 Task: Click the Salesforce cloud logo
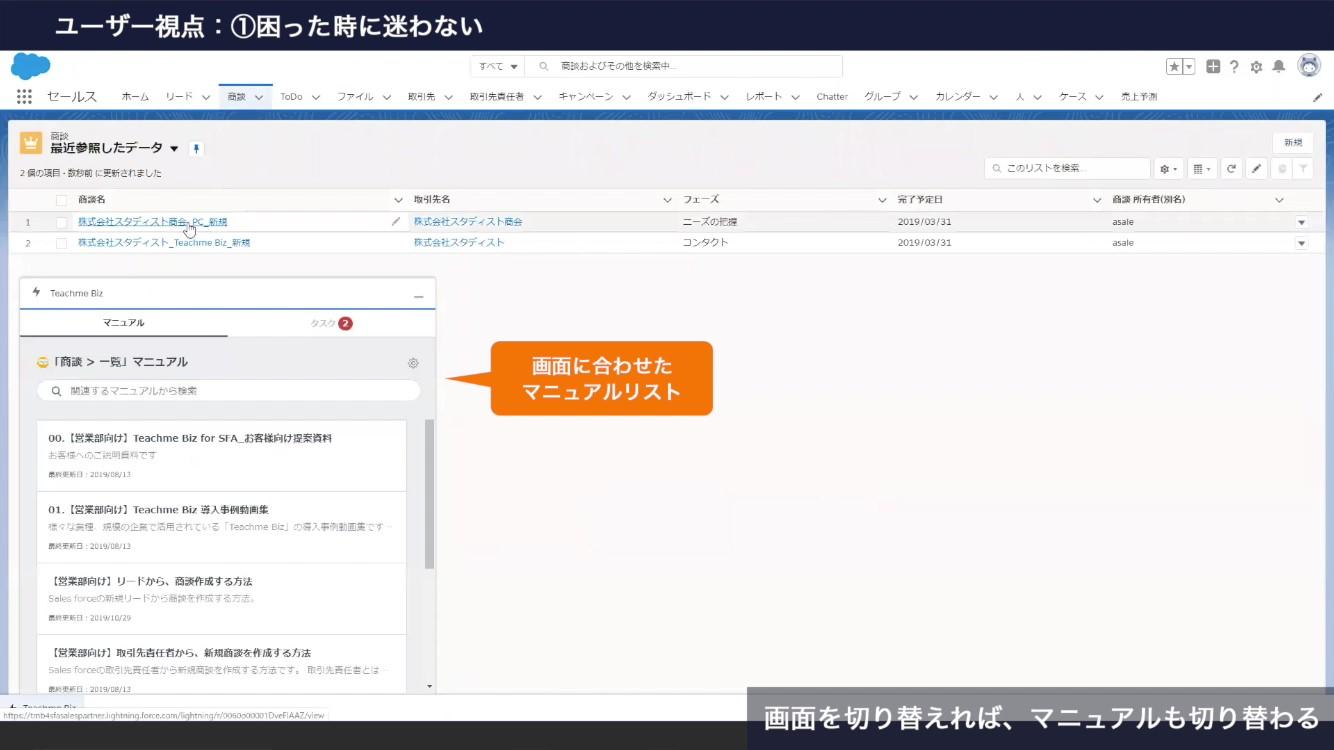[31, 66]
